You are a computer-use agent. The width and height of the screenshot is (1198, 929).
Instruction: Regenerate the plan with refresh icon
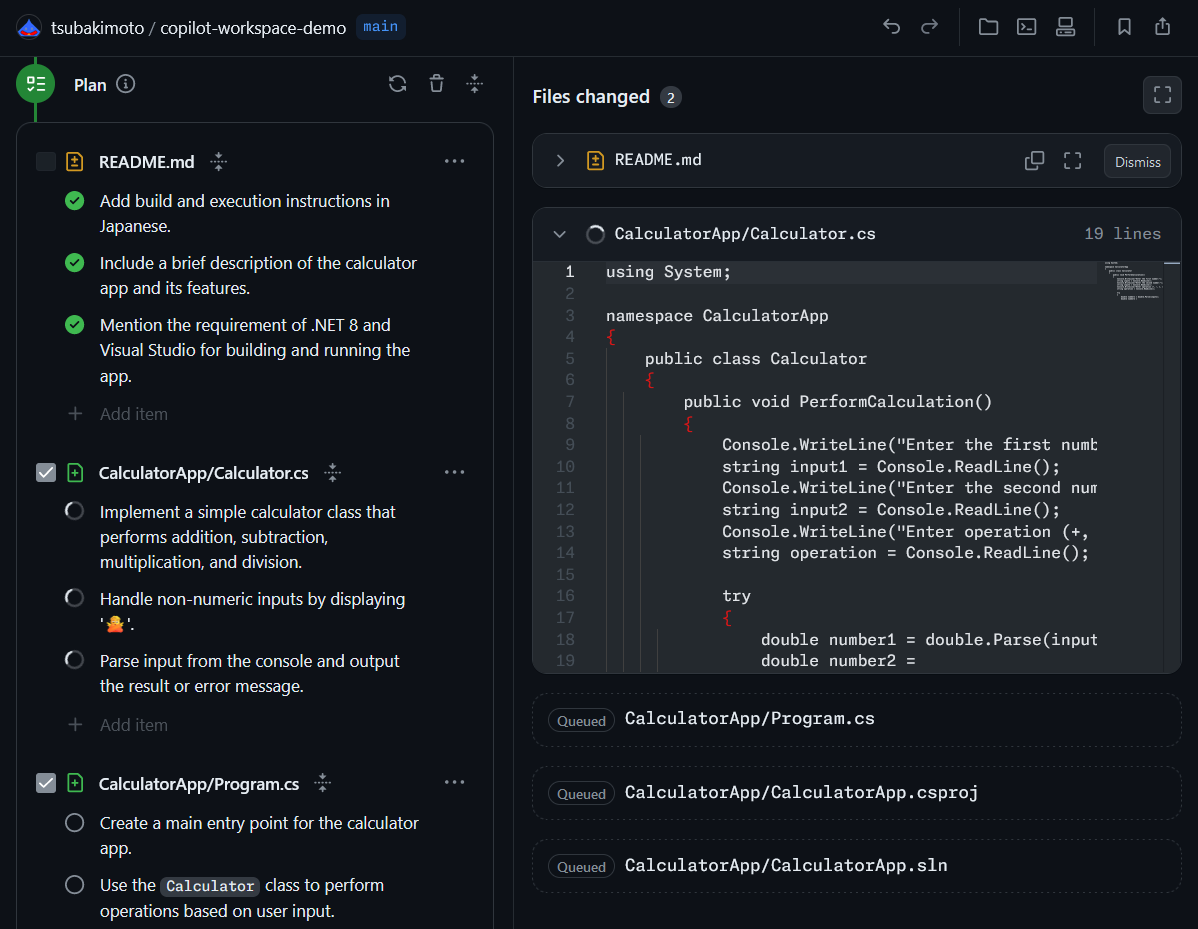click(x=397, y=83)
